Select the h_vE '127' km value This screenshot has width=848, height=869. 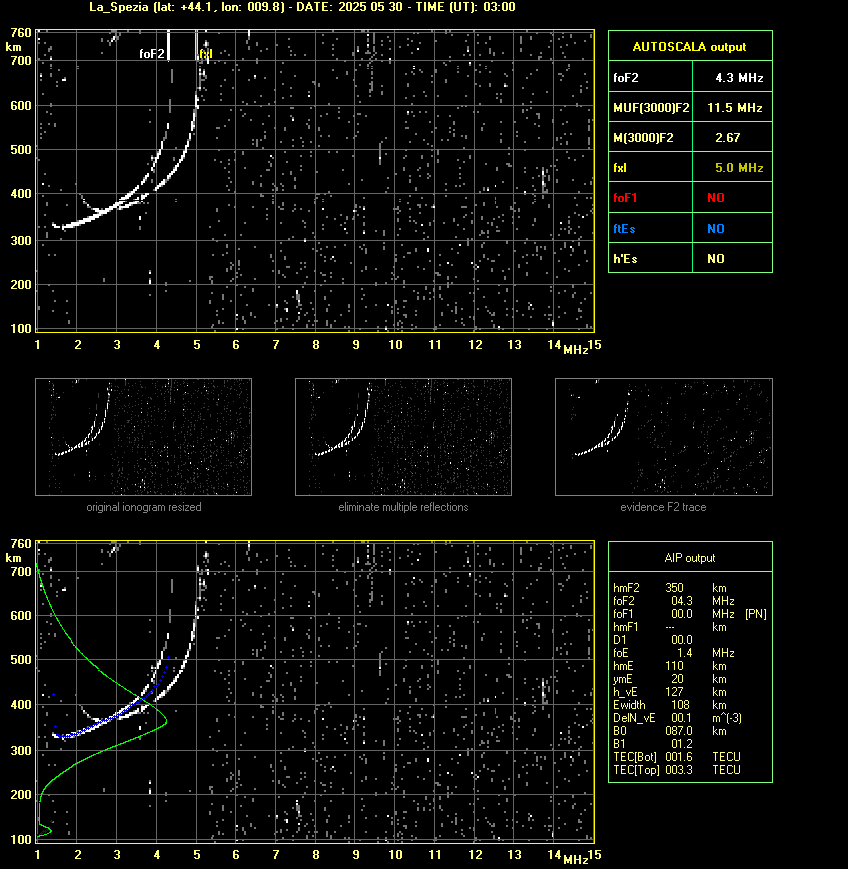(x=674, y=692)
